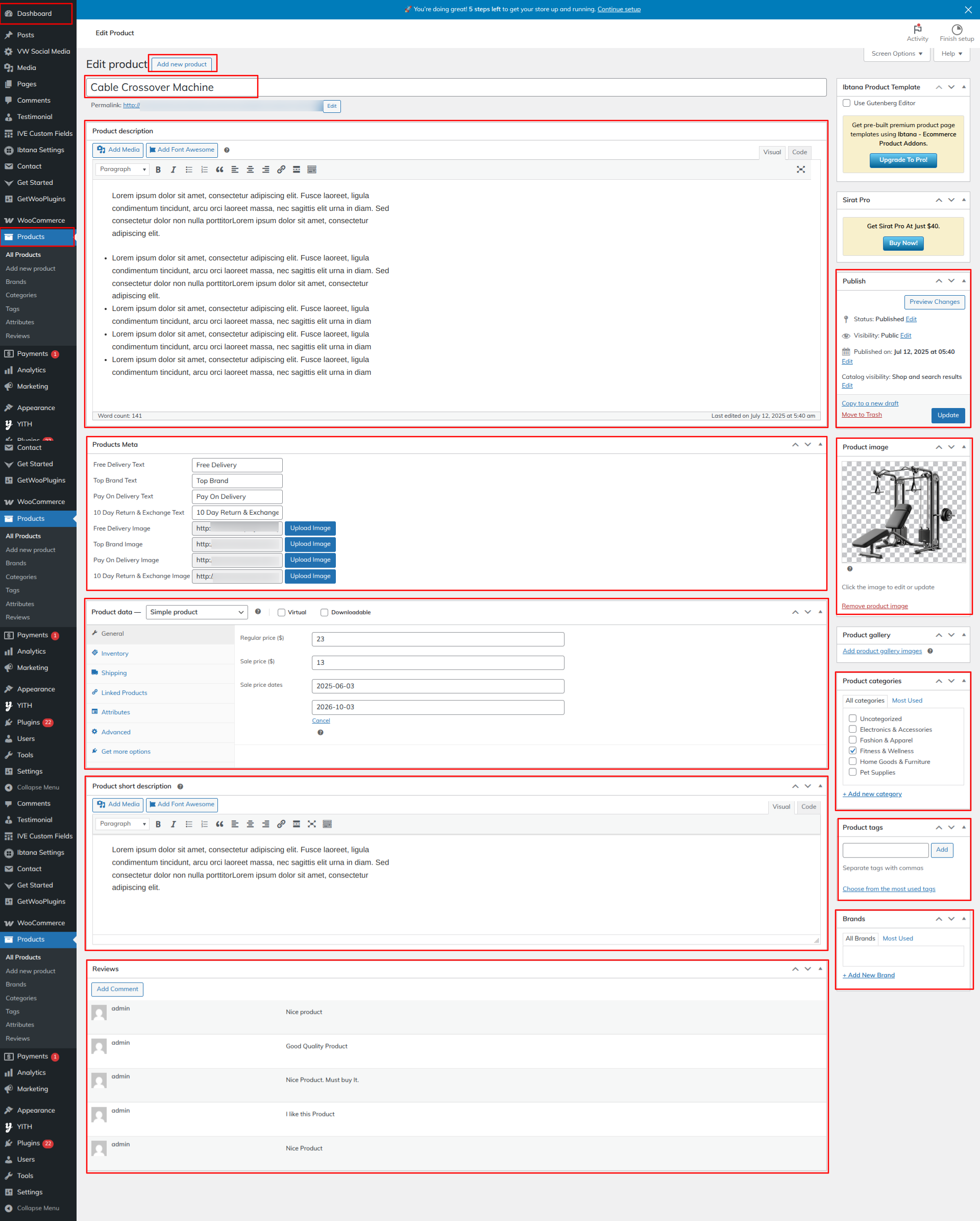Expand Screen Options panel
The image size is (980, 1221).
(x=897, y=54)
